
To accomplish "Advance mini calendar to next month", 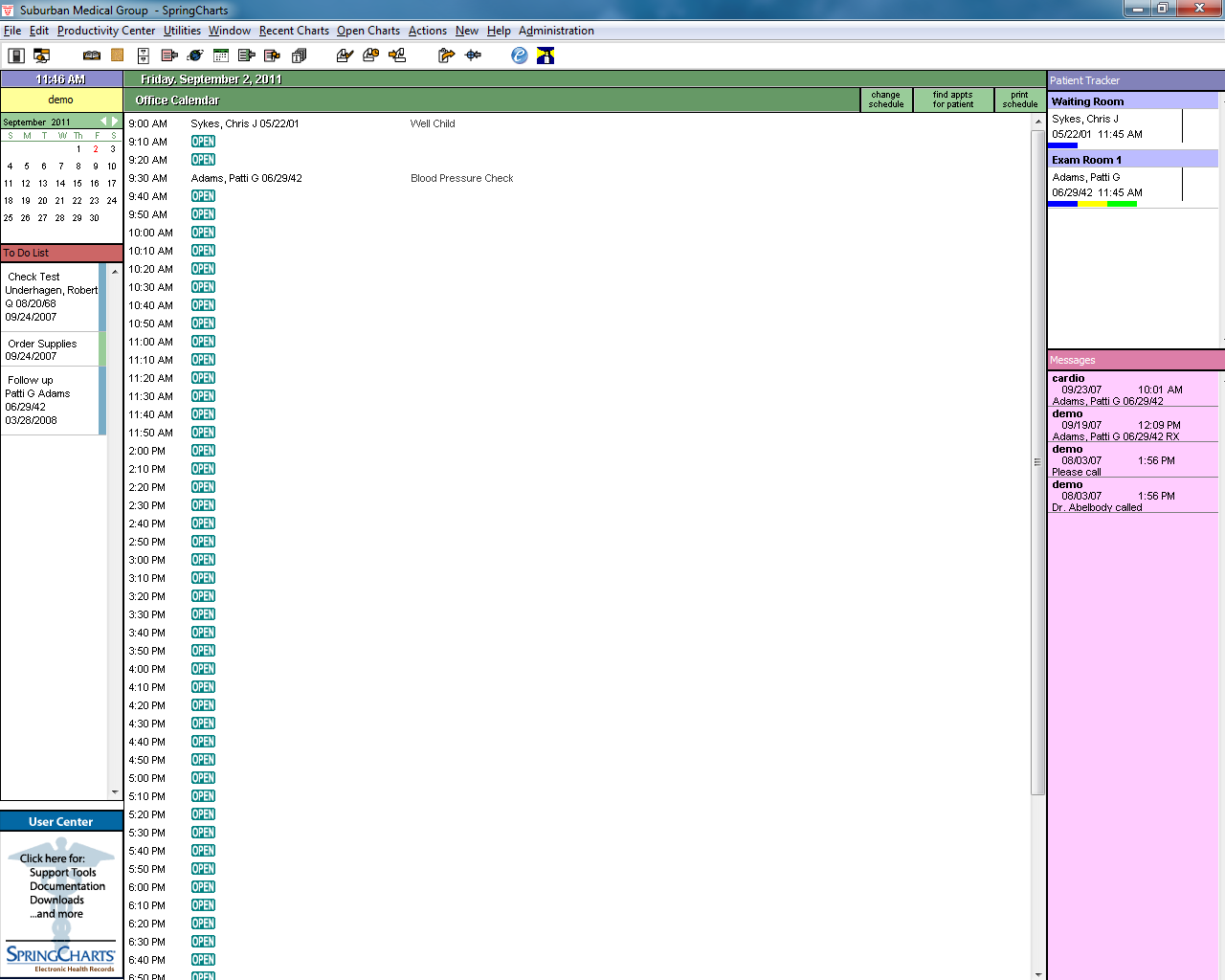I will point(115,122).
